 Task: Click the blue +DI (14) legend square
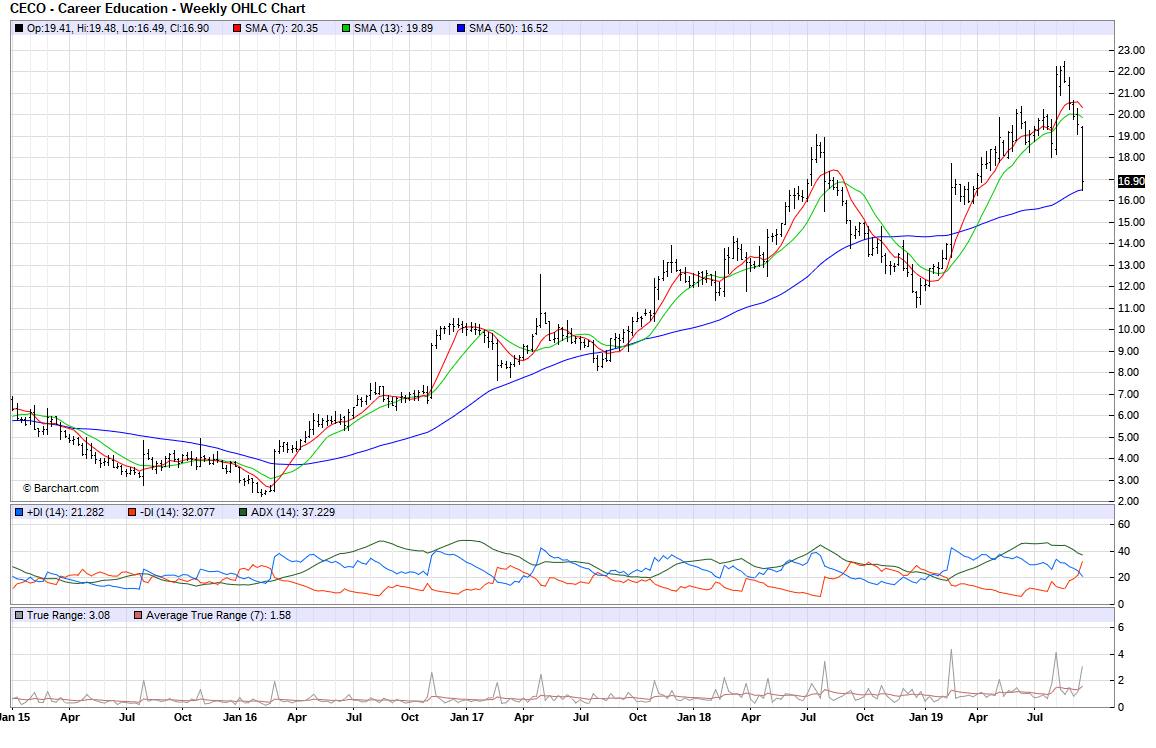[19, 512]
